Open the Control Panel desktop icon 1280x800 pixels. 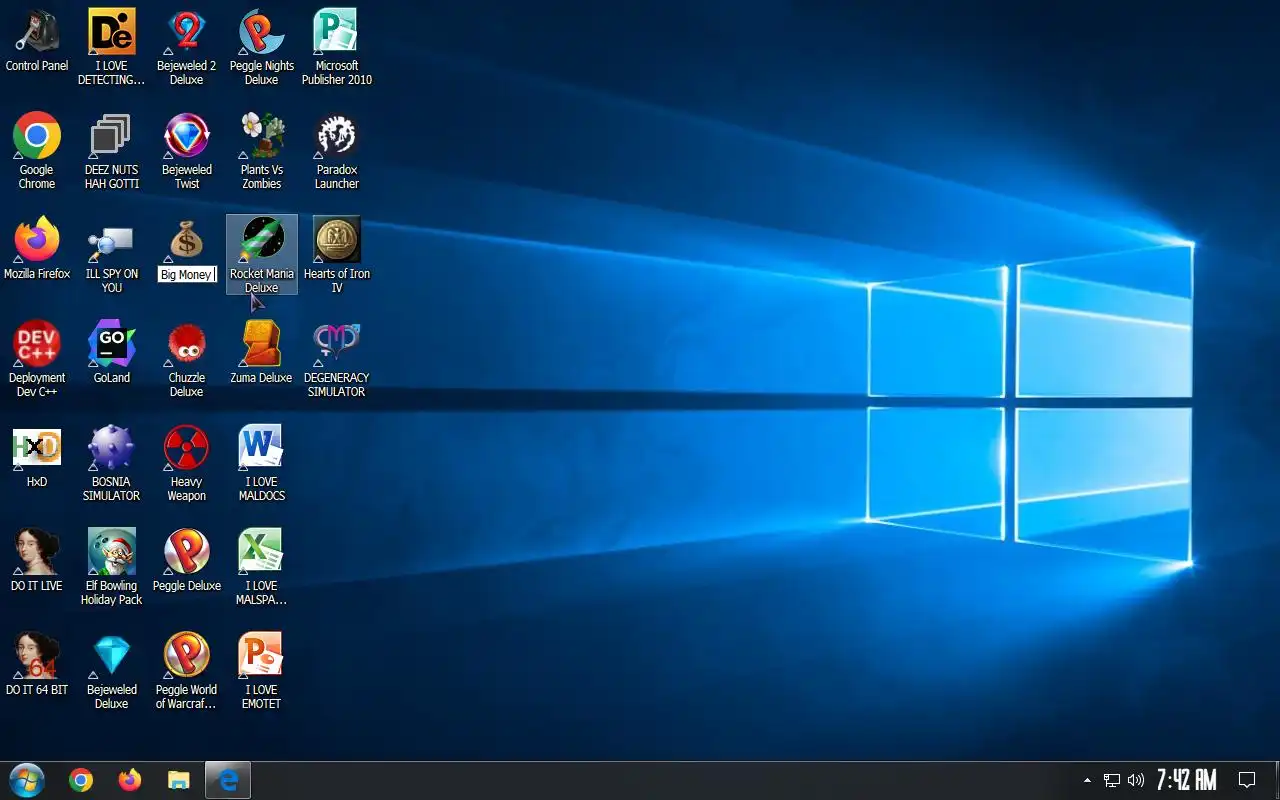[37, 32]
